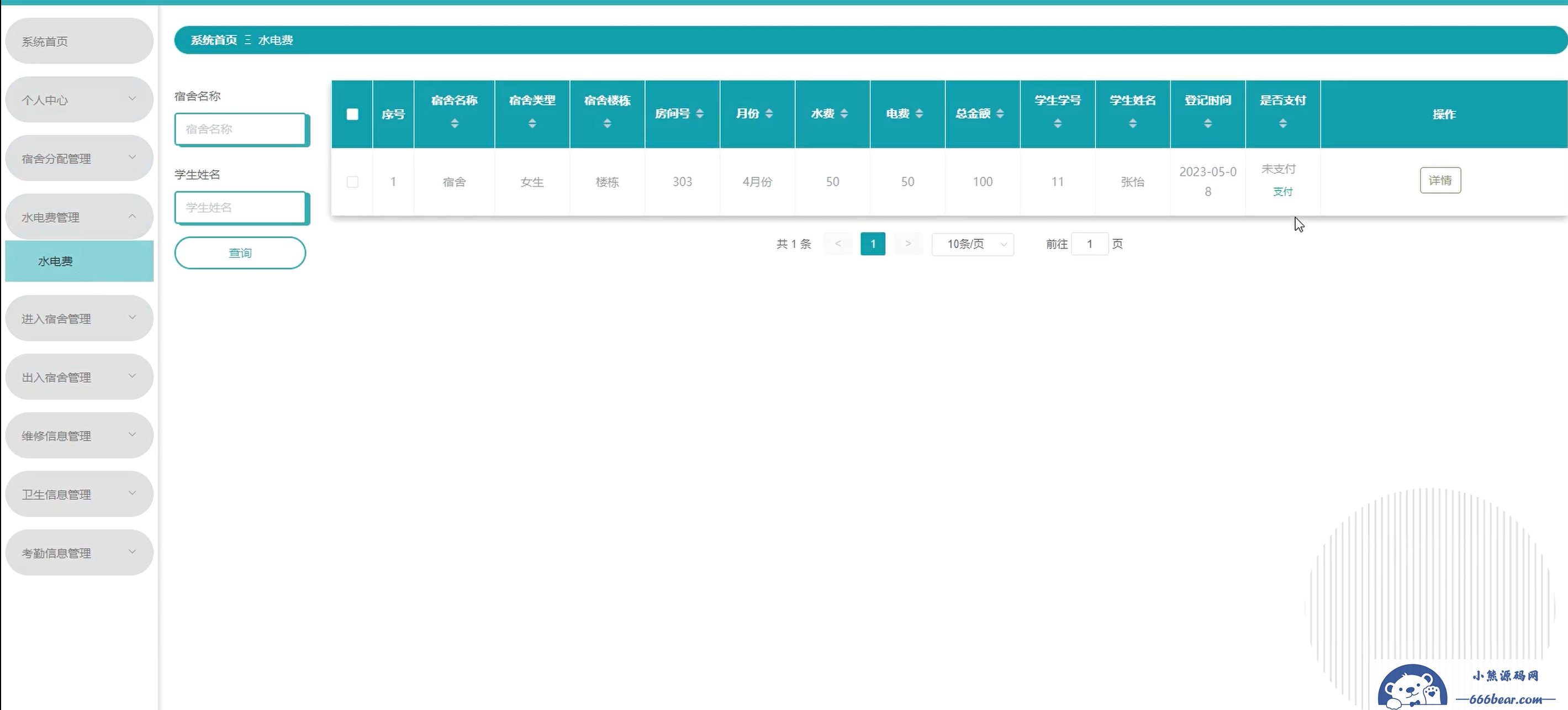Sort by 学生姓名 column arrows
Viewport: 1568px width, 710px height.
1132,124
